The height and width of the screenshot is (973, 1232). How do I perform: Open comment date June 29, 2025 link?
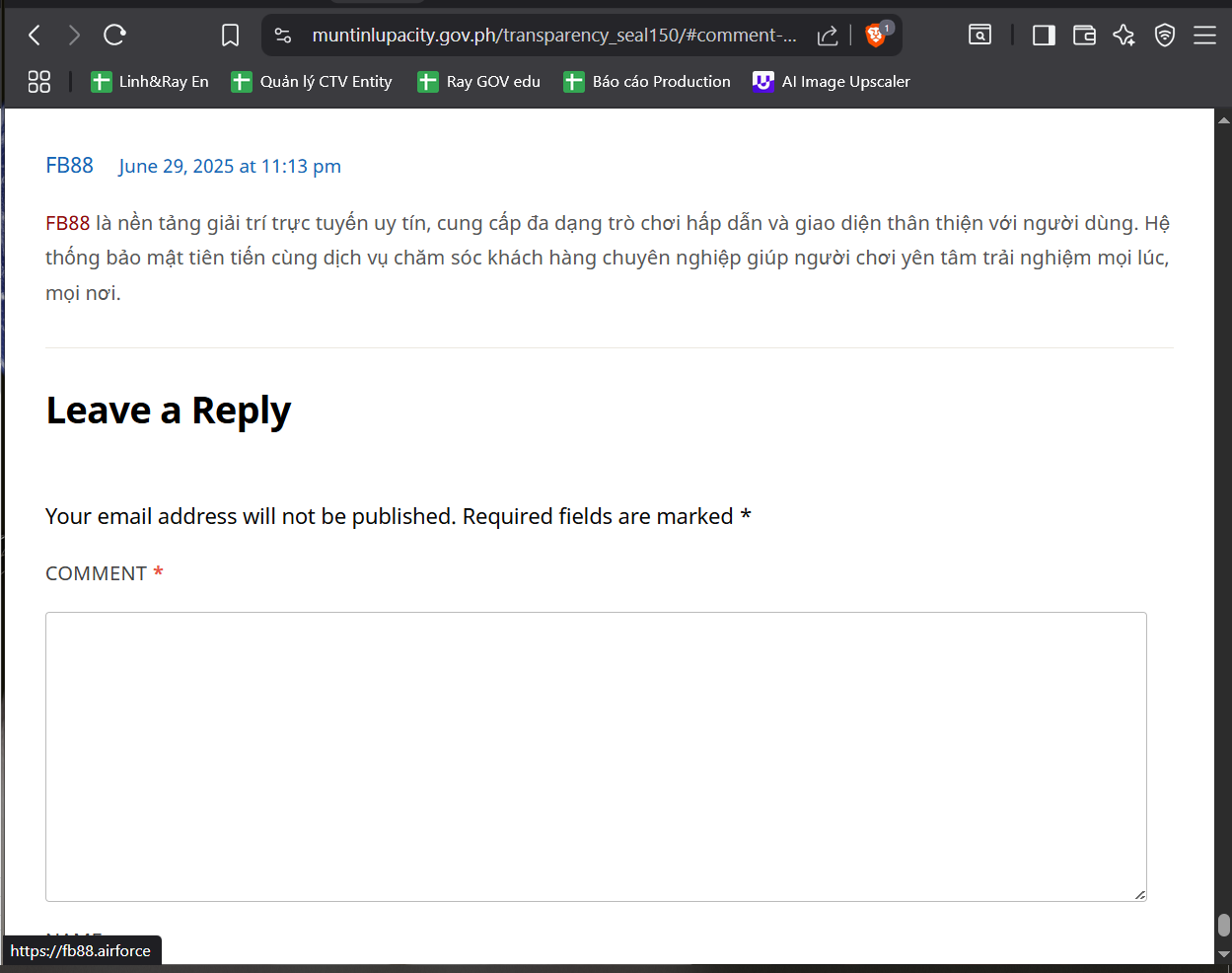point(230,167)
